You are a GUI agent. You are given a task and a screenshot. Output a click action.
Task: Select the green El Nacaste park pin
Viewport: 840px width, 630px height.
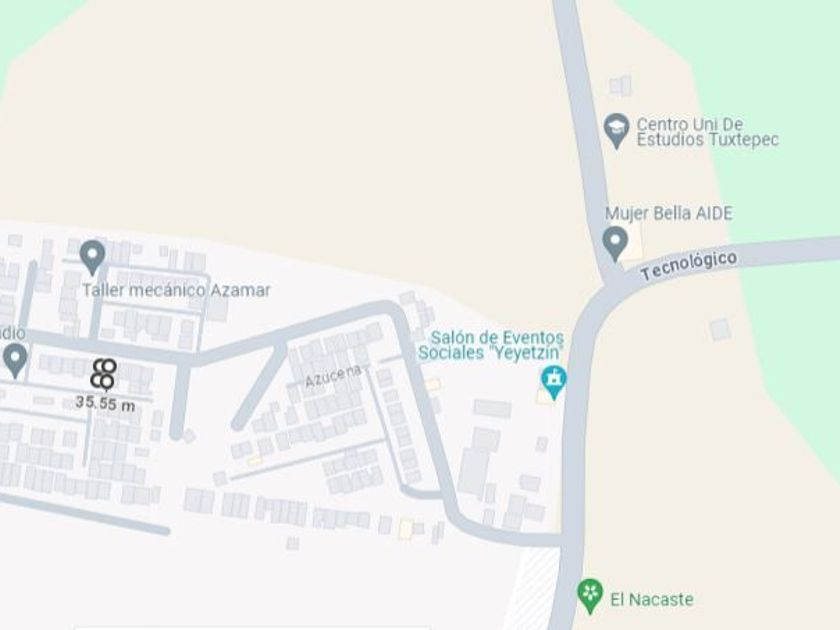(590, 596)
